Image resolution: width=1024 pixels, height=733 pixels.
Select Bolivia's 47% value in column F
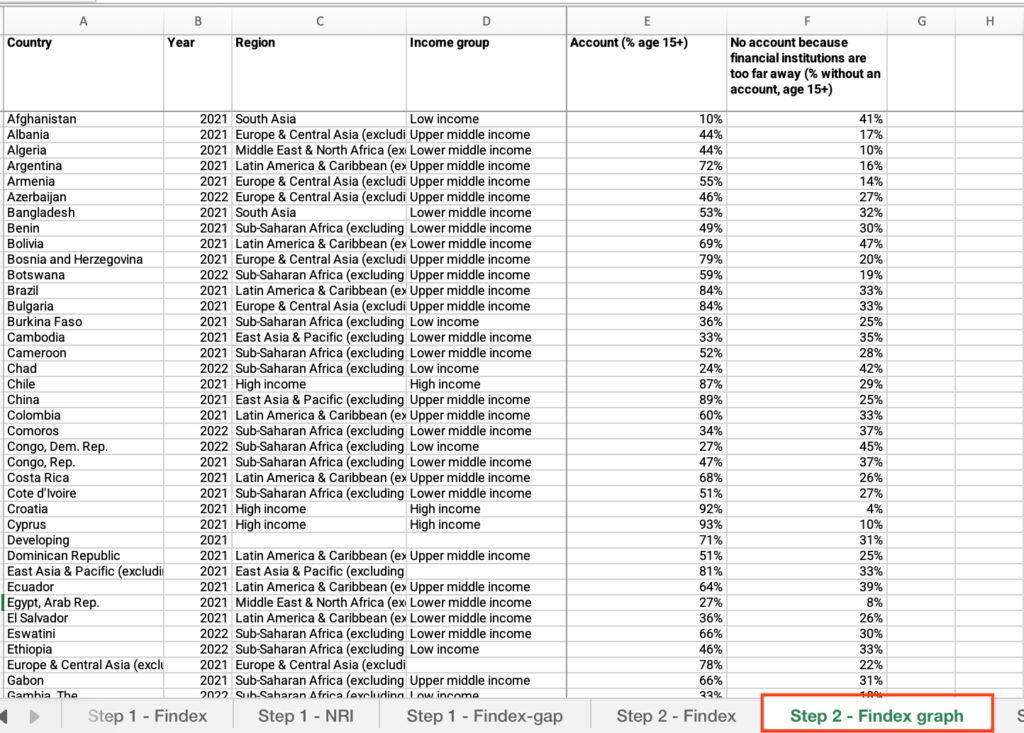point(807,244)
